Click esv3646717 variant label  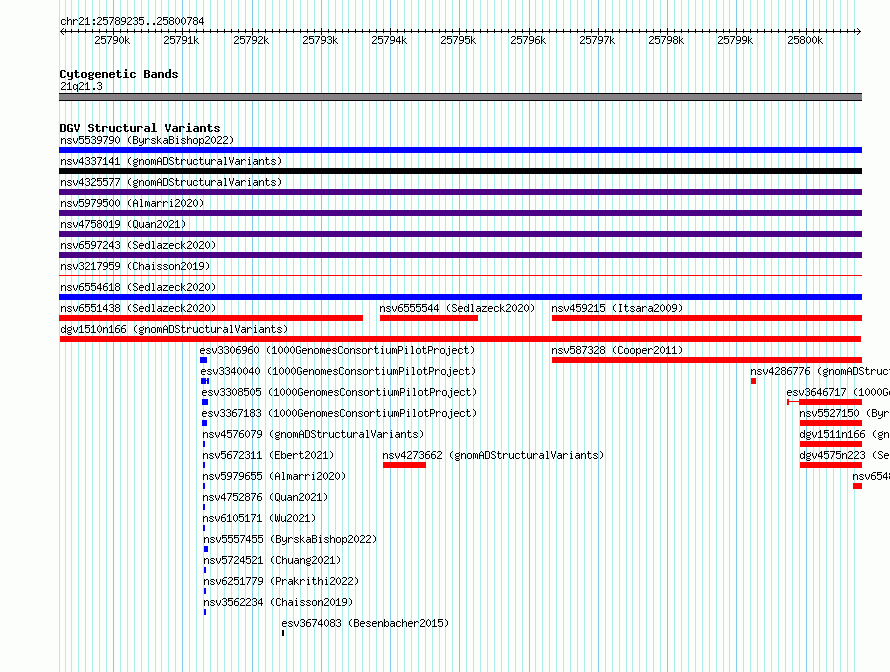coord(838,392)
